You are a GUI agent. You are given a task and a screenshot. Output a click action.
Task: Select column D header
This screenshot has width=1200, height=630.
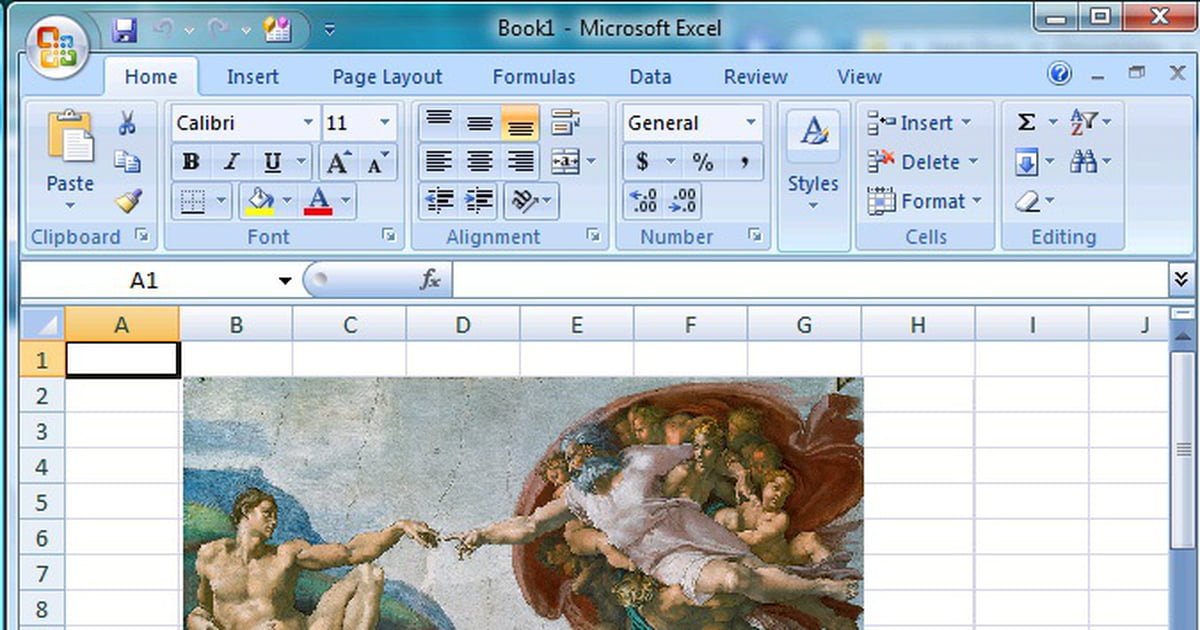point(463,324)
